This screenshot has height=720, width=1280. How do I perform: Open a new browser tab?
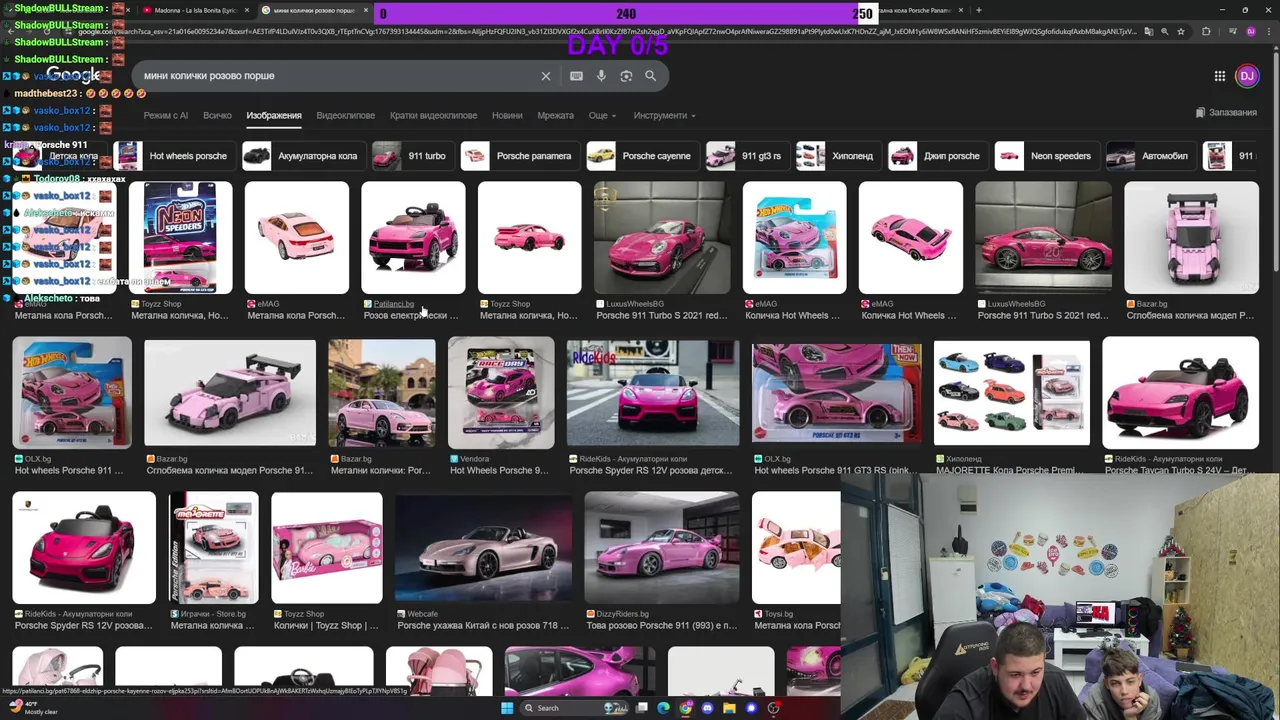[978, 10]
